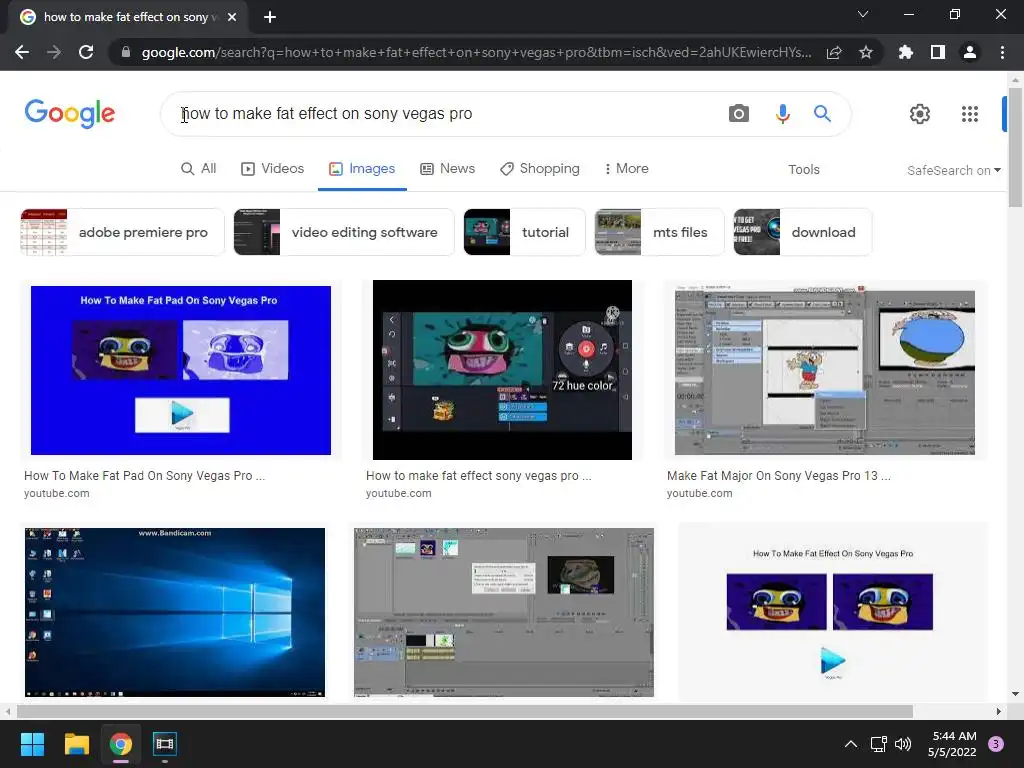This screenshot has width=1024, height=768.
Task: Show hidden system tray icons
Action: (850, 744)
